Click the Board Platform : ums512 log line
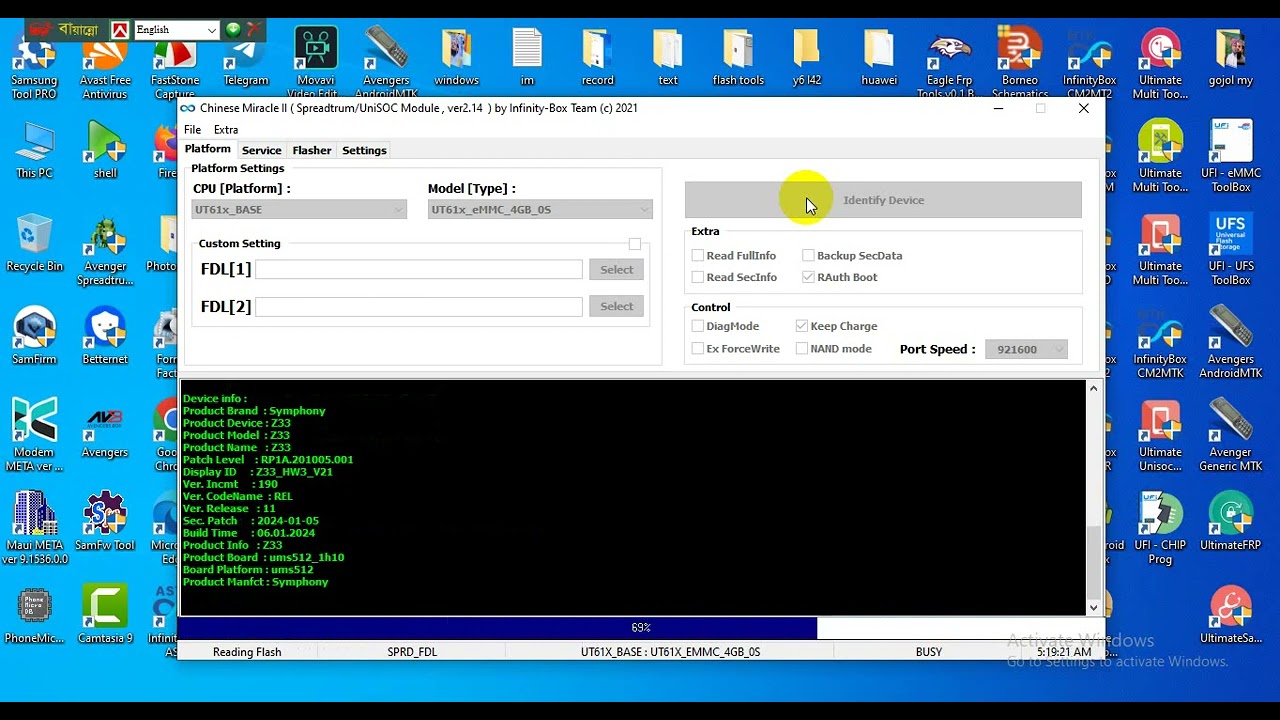This screenshot has width=1280, height=720. pyautogui.click(x=248, y=570)
